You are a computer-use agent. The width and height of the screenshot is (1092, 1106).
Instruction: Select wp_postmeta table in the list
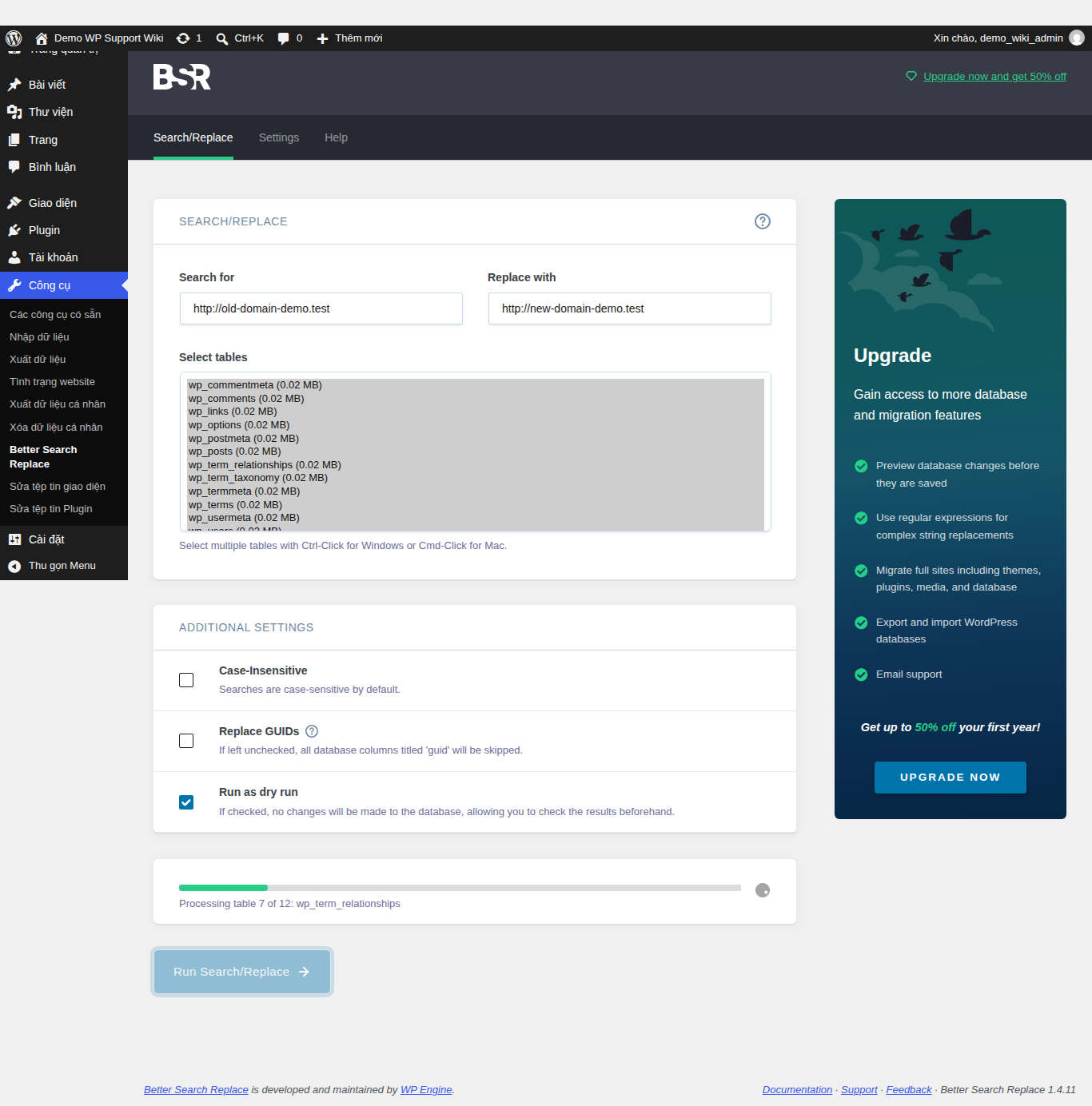476,439
